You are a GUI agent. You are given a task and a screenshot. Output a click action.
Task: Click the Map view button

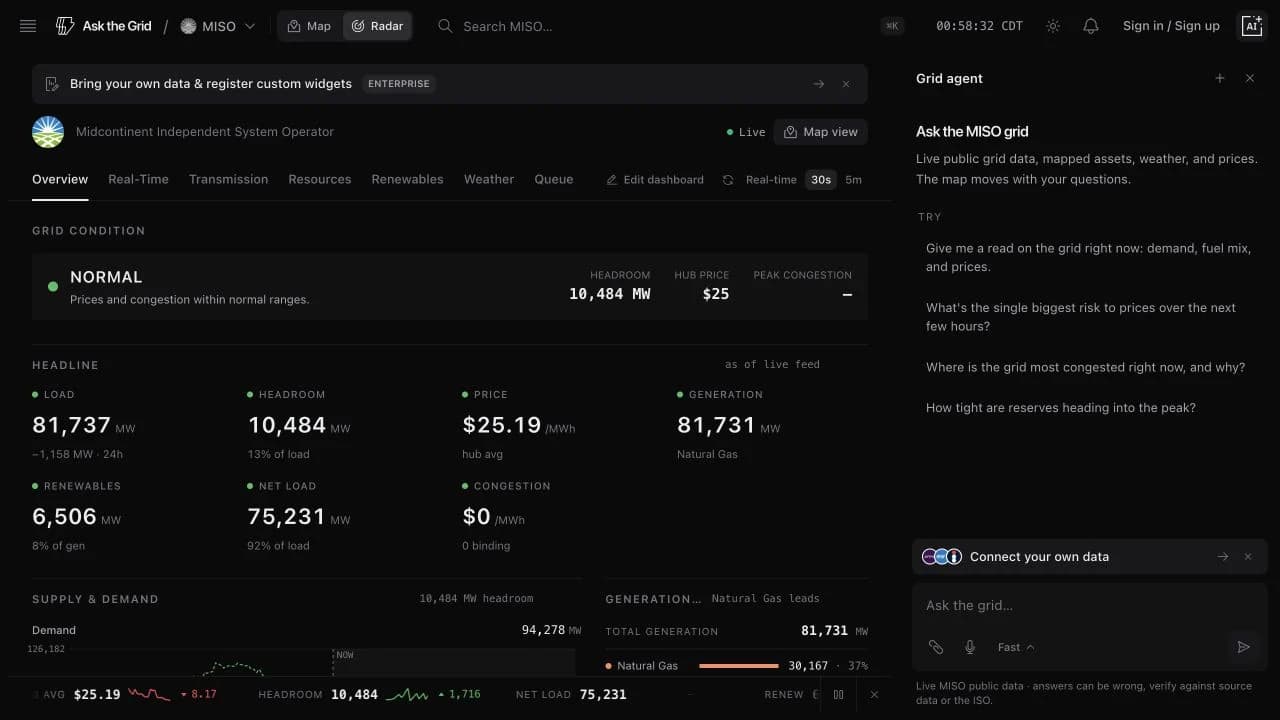coord(820,132)
